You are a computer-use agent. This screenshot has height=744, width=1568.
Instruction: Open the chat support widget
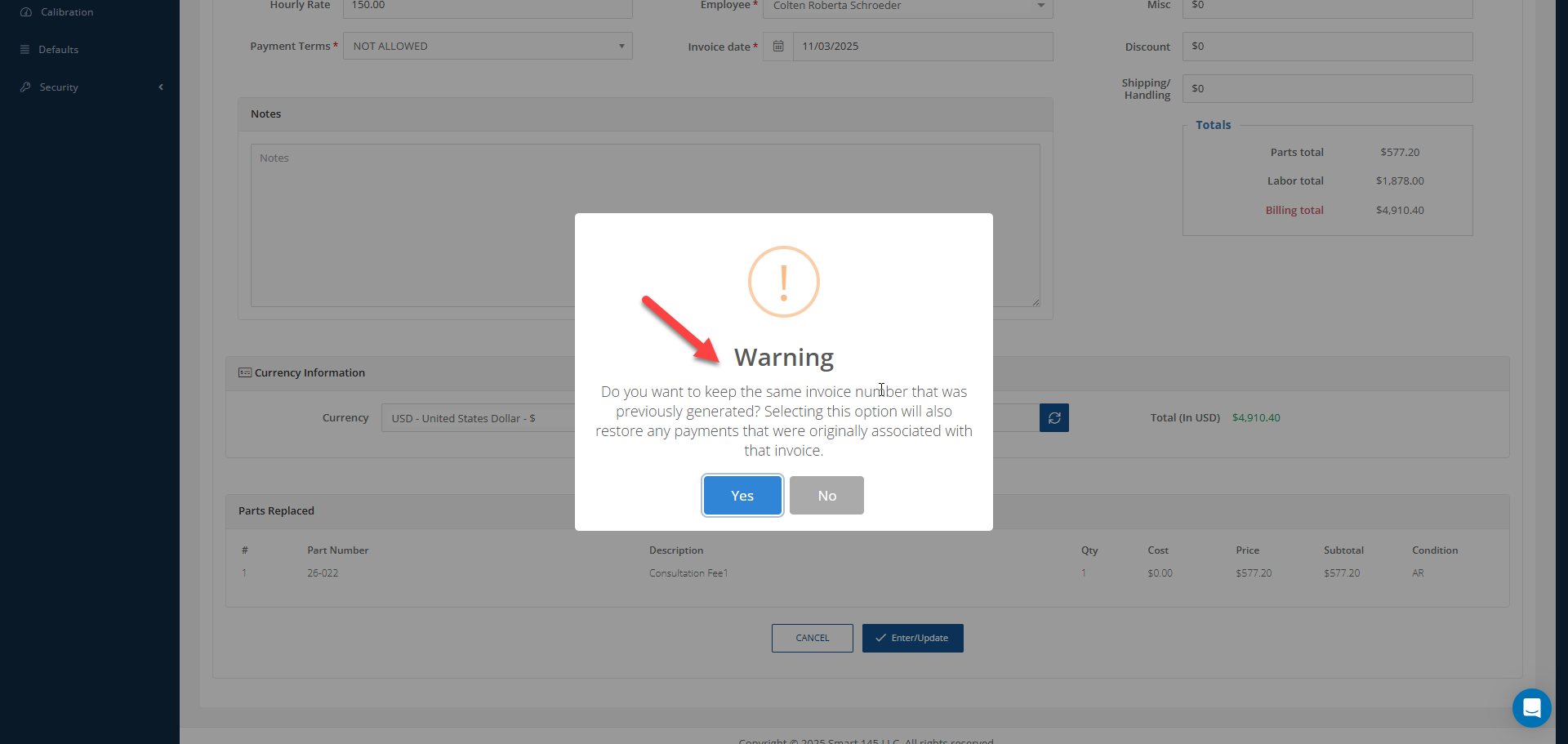(1531, 708)
